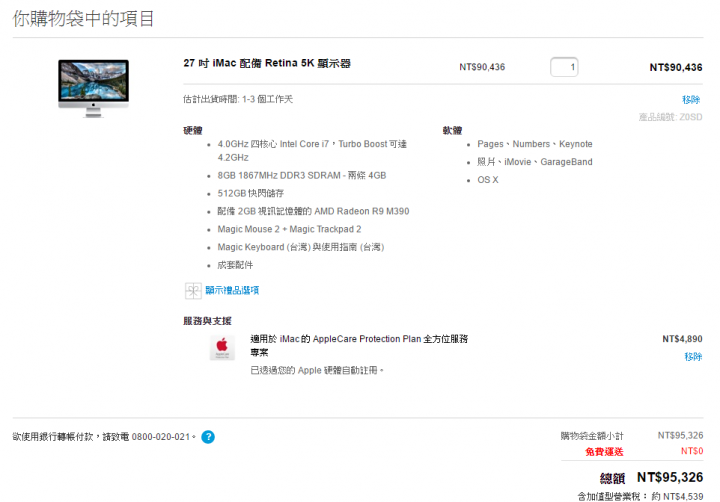Click the bank transfer phone number text

tap(104, 437)
